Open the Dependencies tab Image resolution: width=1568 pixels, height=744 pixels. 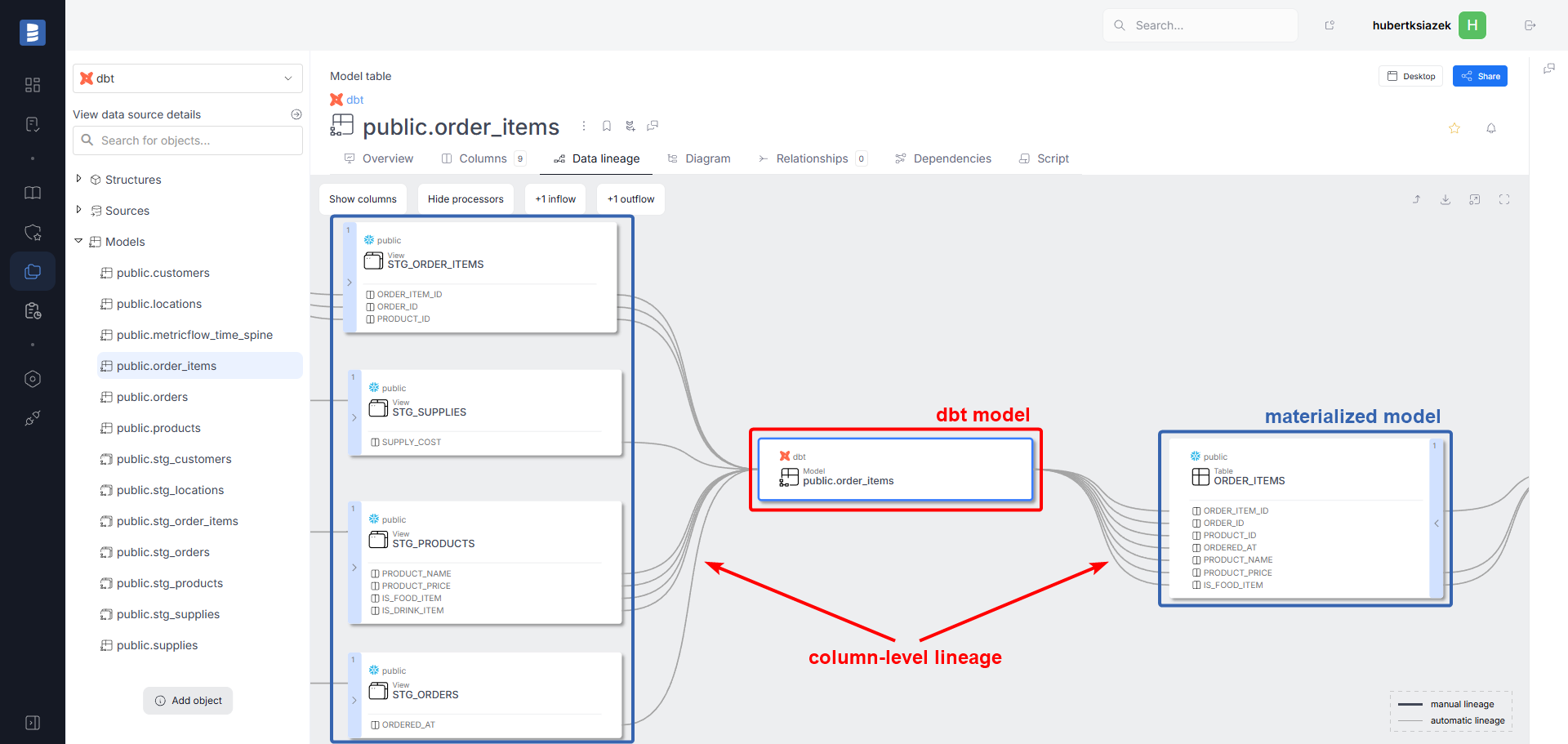943,158
